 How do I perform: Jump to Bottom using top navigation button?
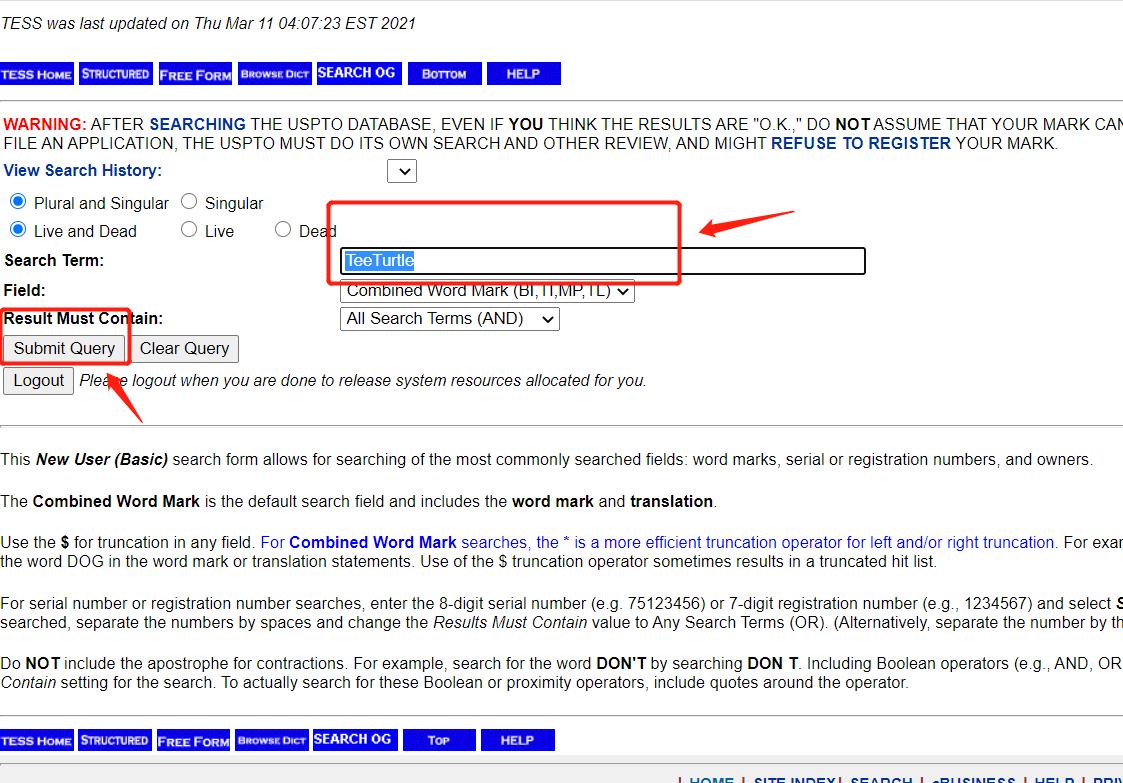click(444, 74)
